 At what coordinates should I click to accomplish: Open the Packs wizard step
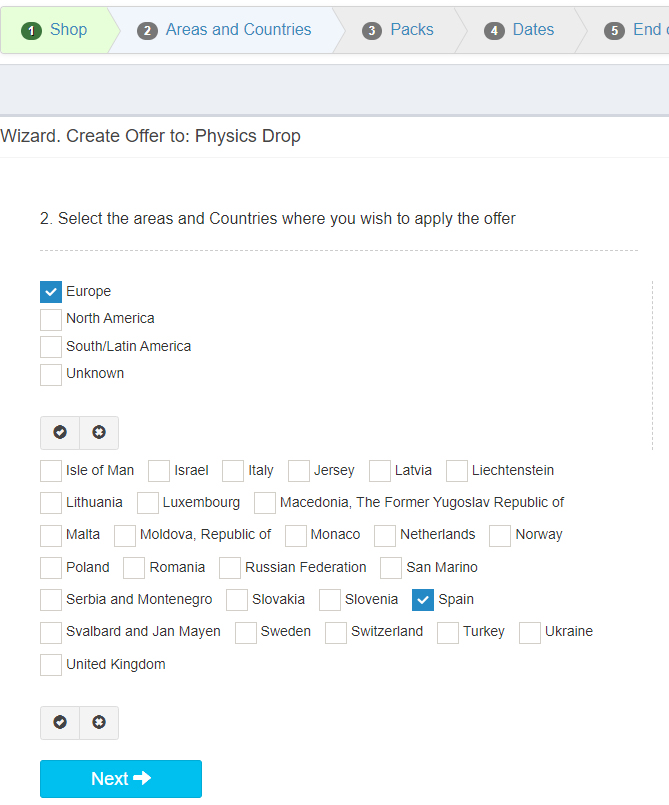(x=412, y=30)
